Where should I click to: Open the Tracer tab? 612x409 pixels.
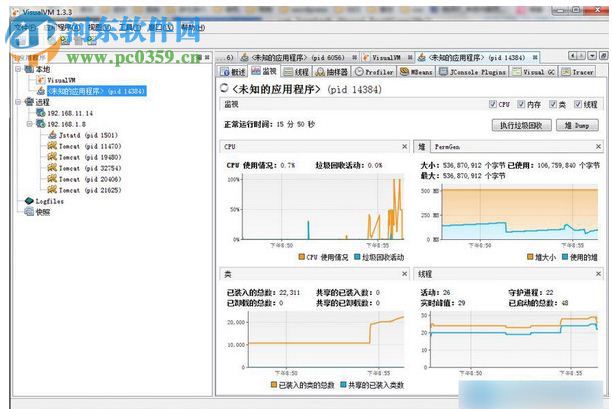pos(578,72)
